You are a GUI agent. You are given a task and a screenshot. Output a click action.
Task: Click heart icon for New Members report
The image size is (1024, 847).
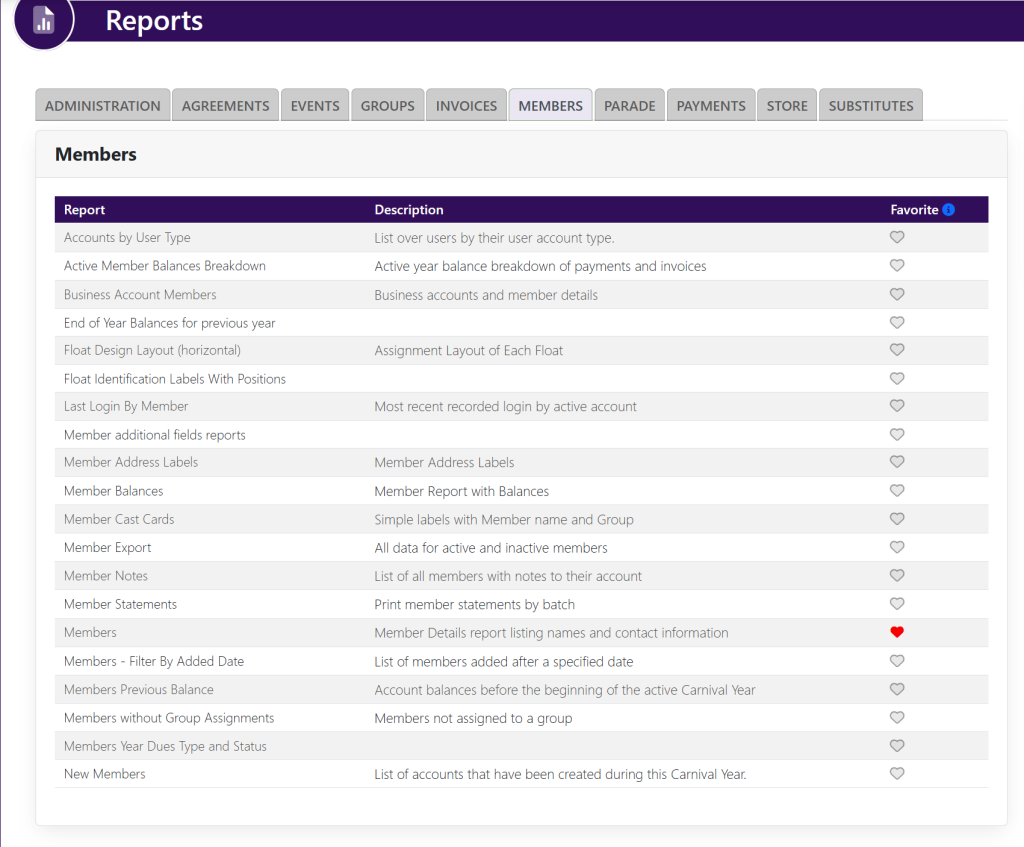(897, 774)
